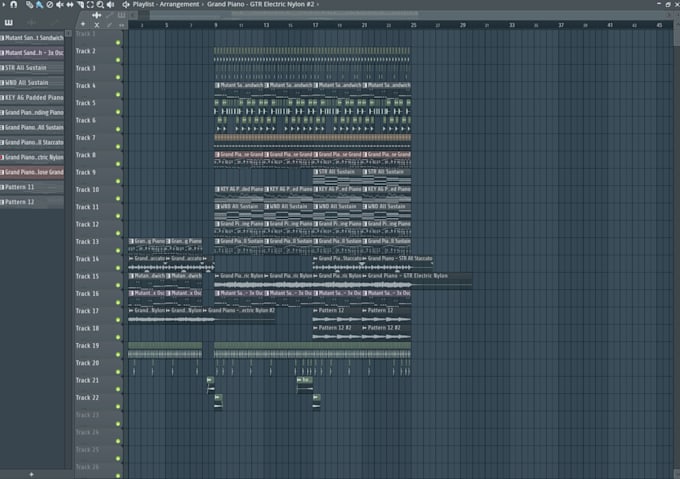
Task: Click the plus button under the picker list
Action: pyautogui.click(x=31, y=474)
